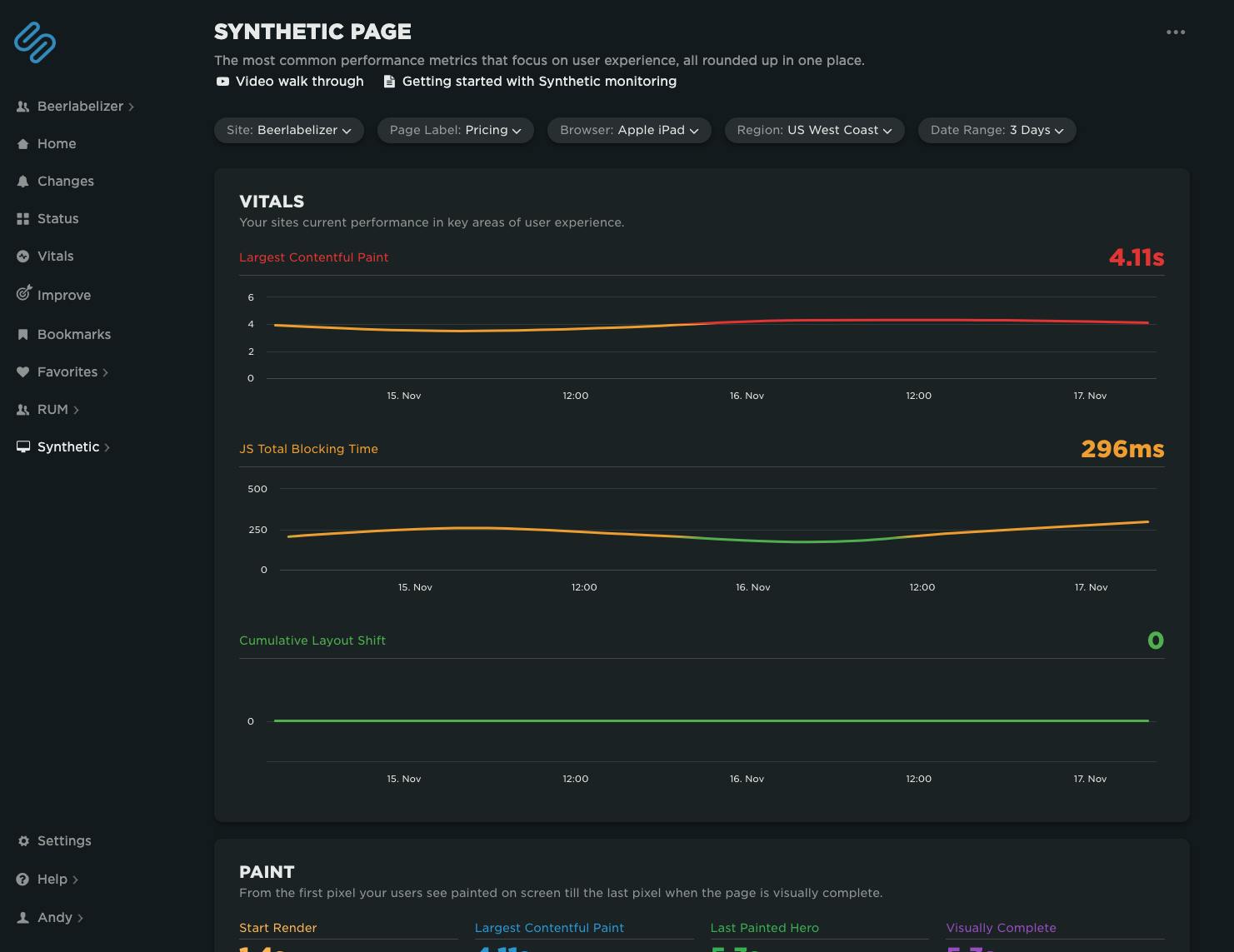This screenshot has width=1234, height=952.
Task: Open the Site Beerlabelizer dropdown
Action: click(288, 131)
